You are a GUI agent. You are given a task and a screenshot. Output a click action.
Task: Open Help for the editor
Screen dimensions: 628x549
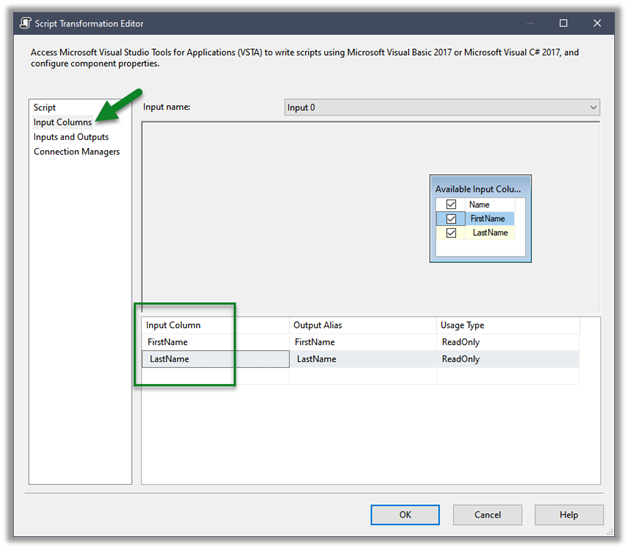click(568, 515)
